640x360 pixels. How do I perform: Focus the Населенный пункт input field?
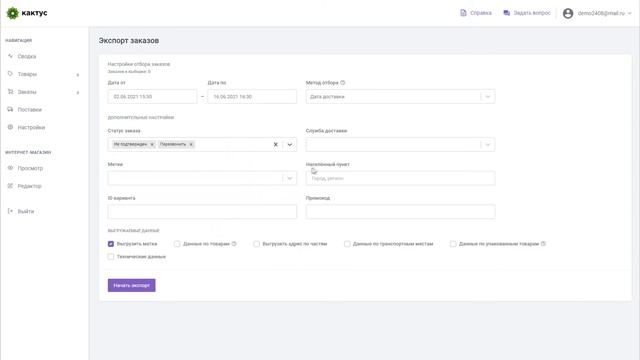400,178
